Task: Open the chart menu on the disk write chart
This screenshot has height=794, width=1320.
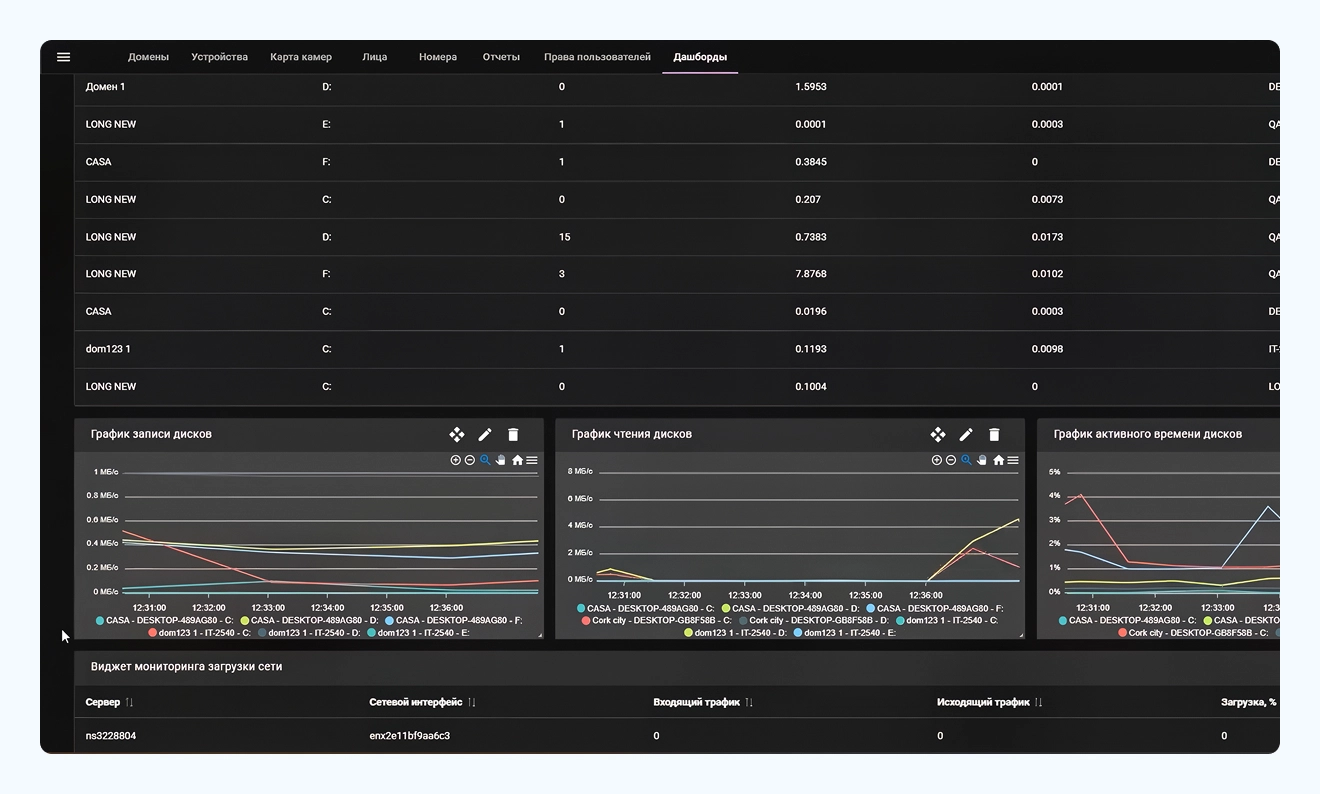Action: pos(532,460)
